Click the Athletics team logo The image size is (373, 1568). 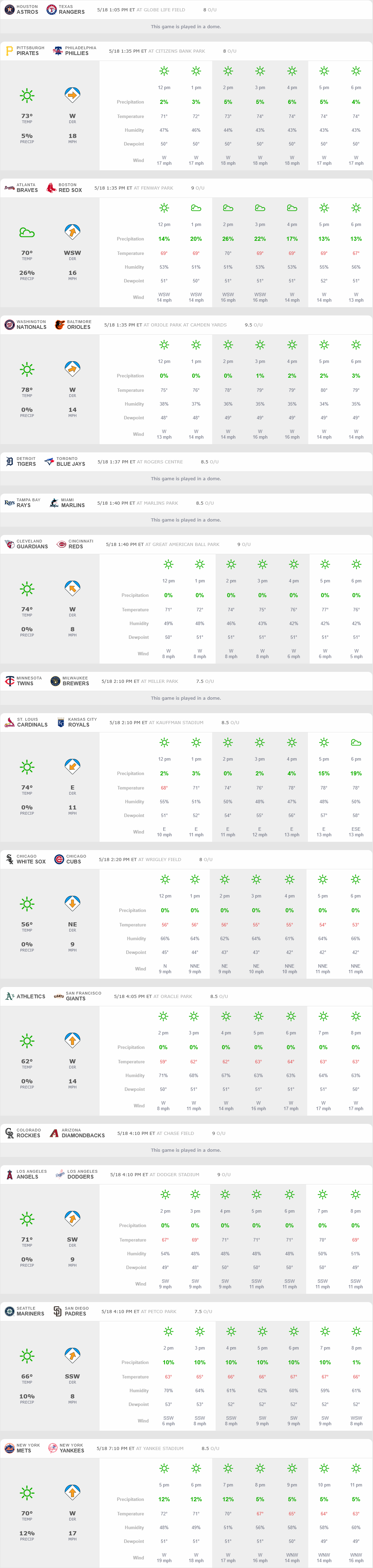pyautogui.click(x=9, y=997)
